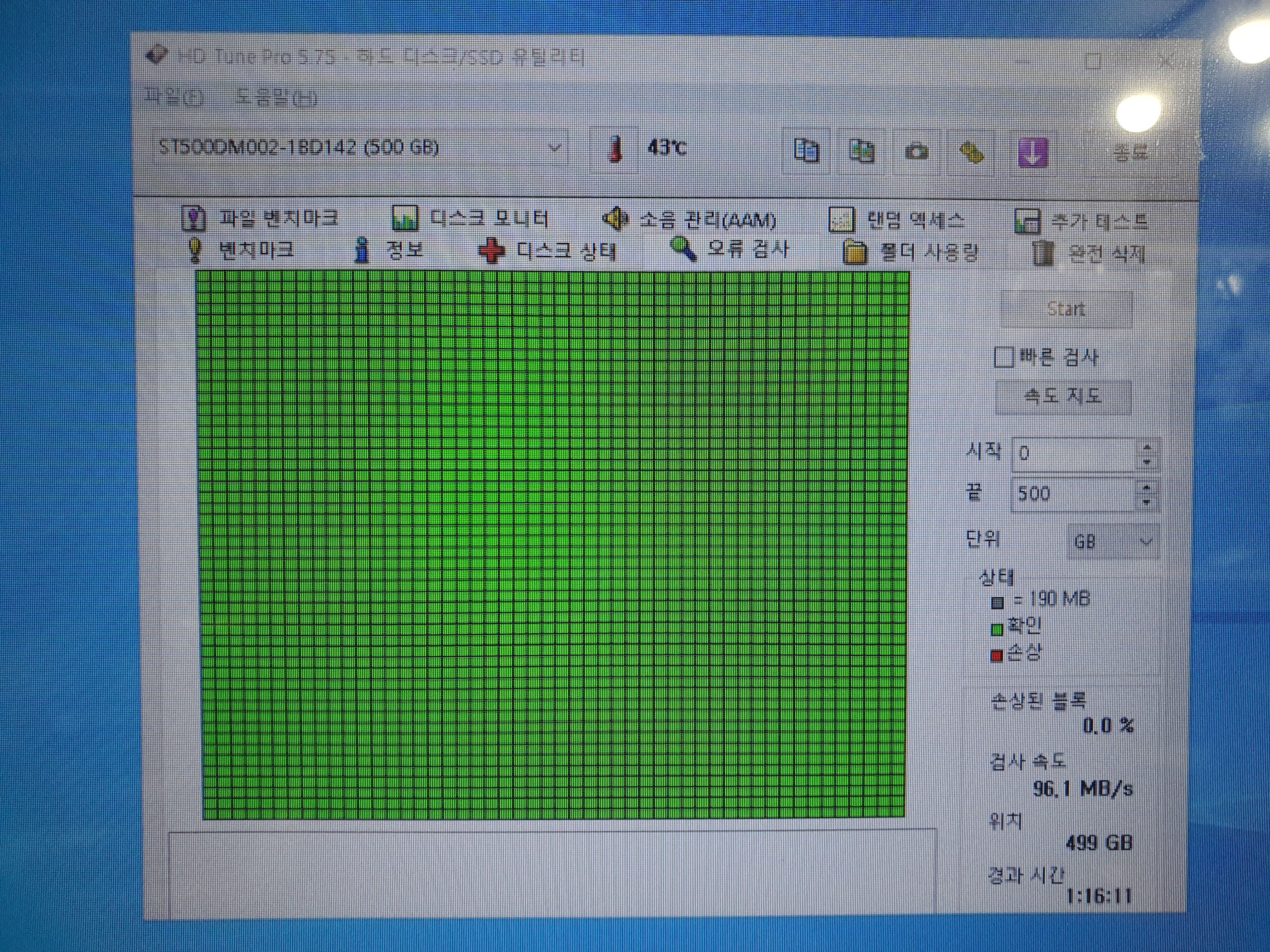Viewport: 1270px width, 952px height.
Task: Open the 도움말 menu
Action: pos(276,98)
